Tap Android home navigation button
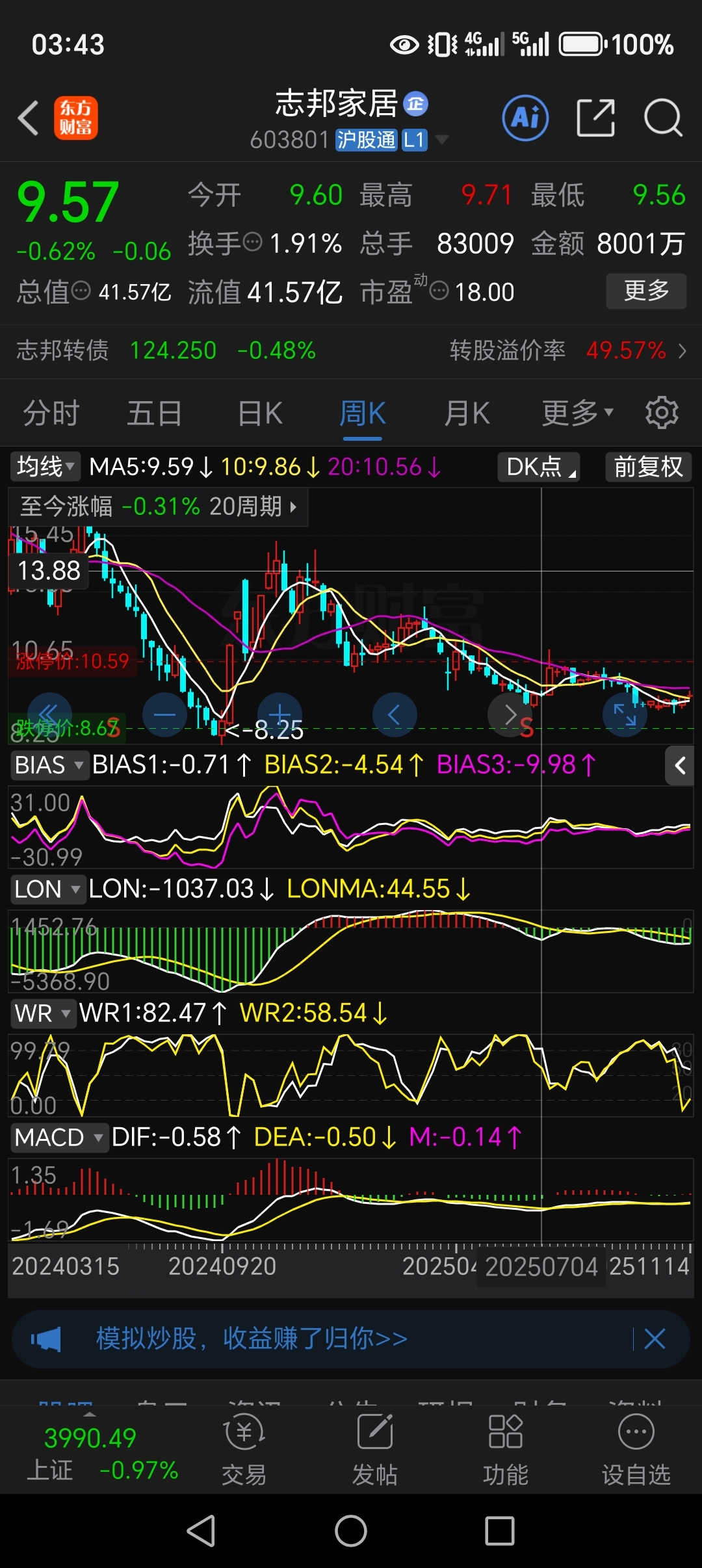 (x=351, y=1531)
